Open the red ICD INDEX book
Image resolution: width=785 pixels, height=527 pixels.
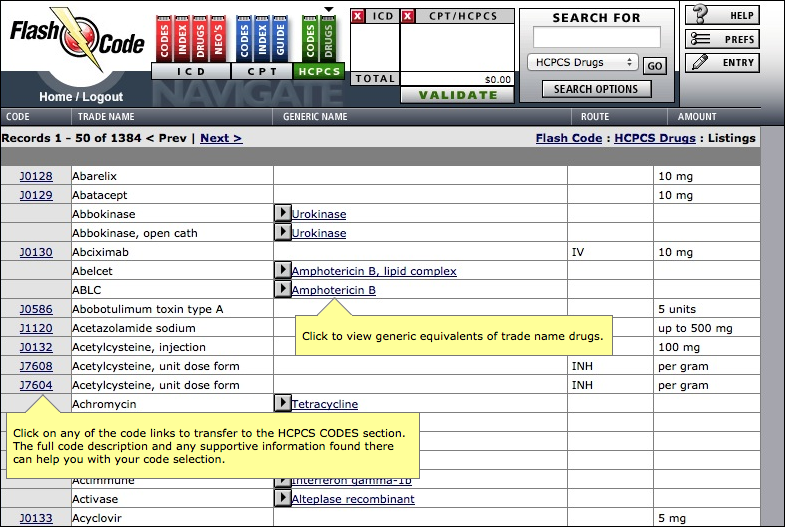(x=182, y=40)
